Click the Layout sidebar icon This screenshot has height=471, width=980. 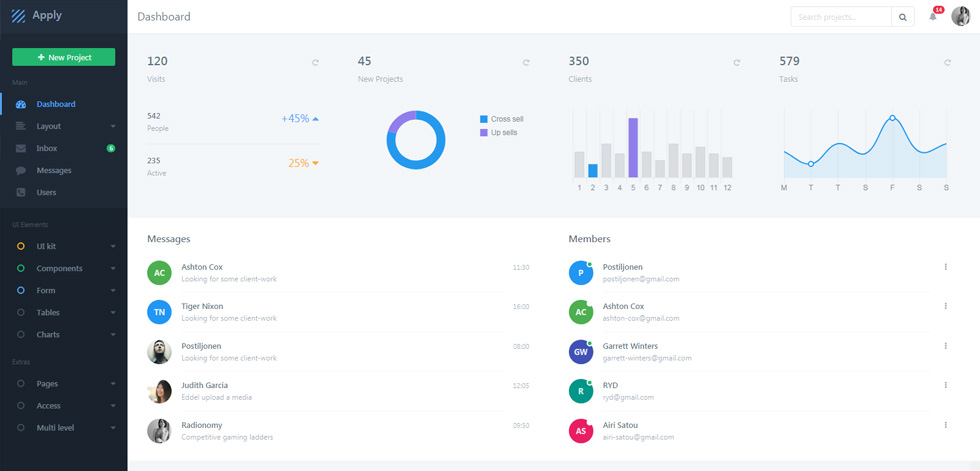tap(21, 126)
